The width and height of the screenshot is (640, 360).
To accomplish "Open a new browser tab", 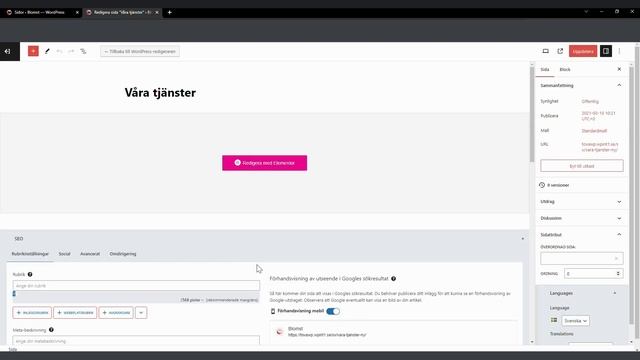I will (x=169, y=12).
